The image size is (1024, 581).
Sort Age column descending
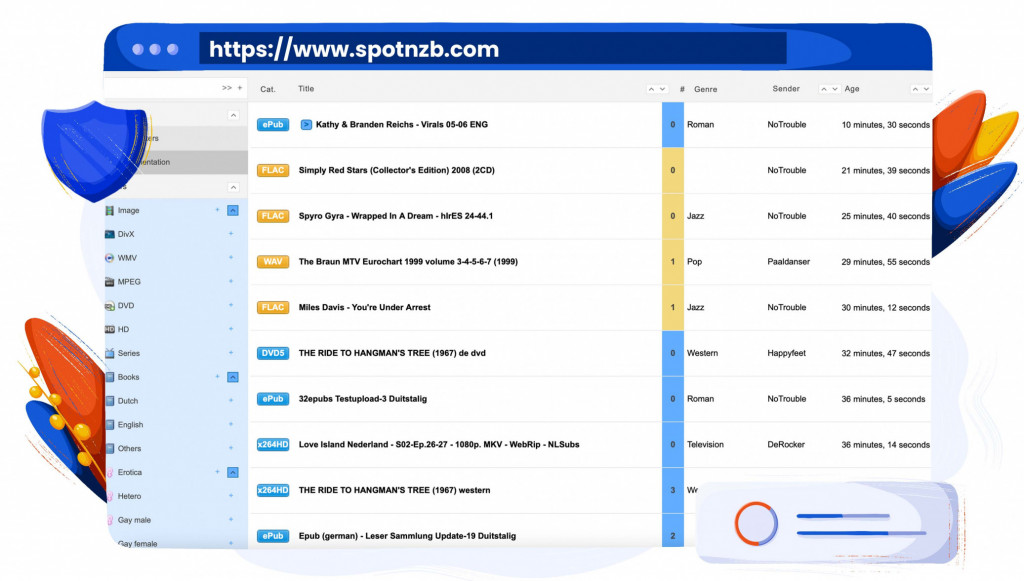point(926,89)
